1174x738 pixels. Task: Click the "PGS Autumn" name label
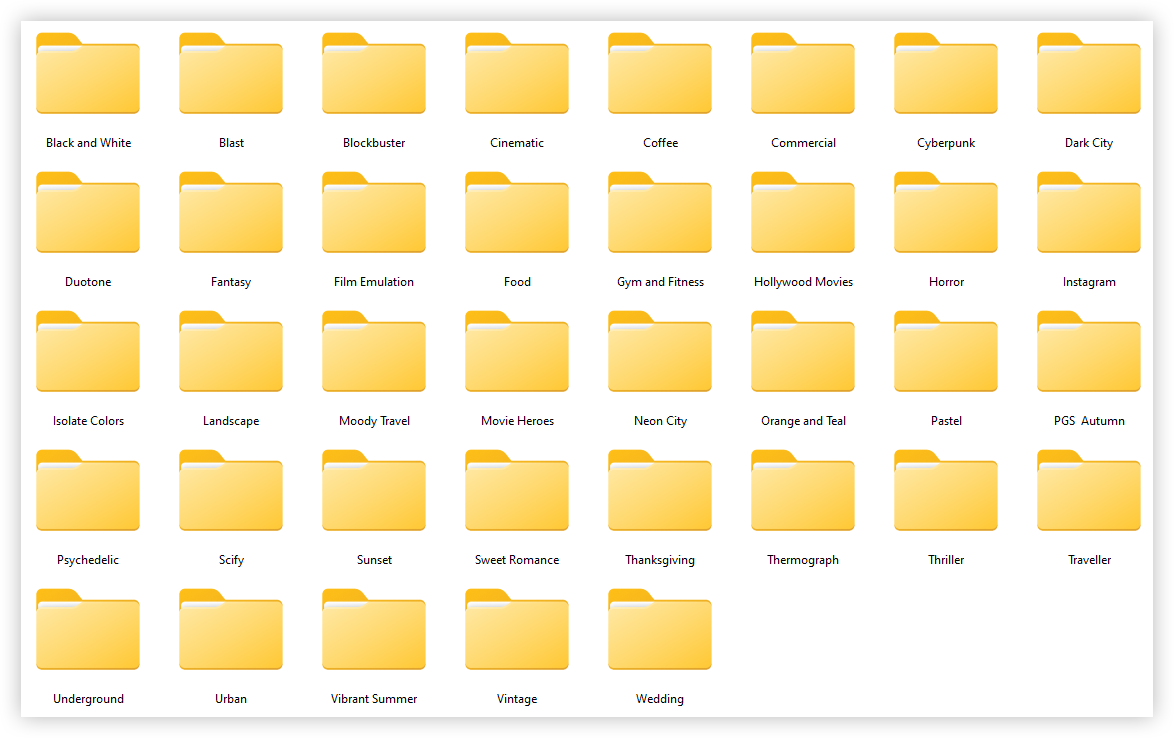(1089, 421)
